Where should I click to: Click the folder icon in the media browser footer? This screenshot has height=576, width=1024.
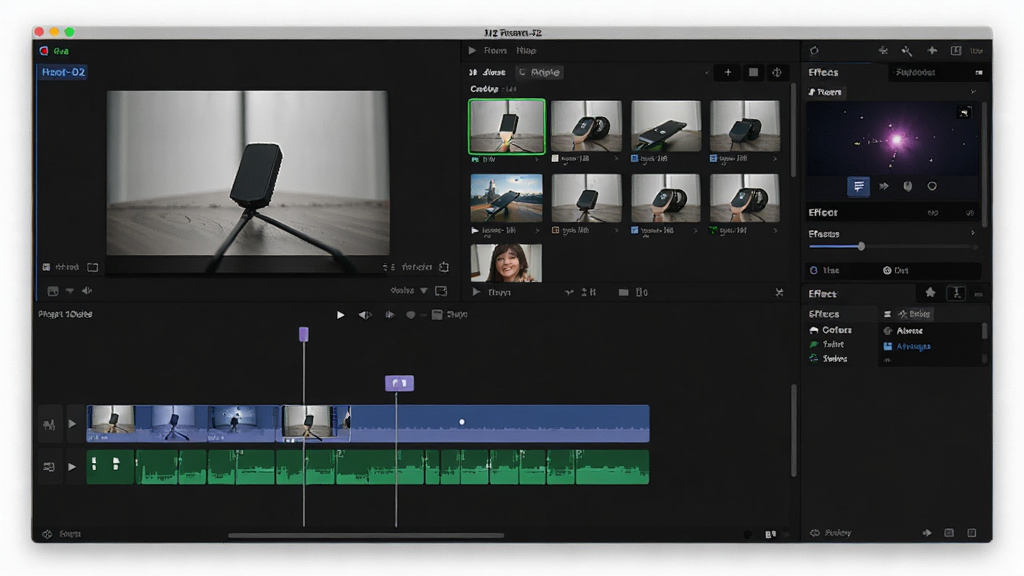click(x=623, y=292)
